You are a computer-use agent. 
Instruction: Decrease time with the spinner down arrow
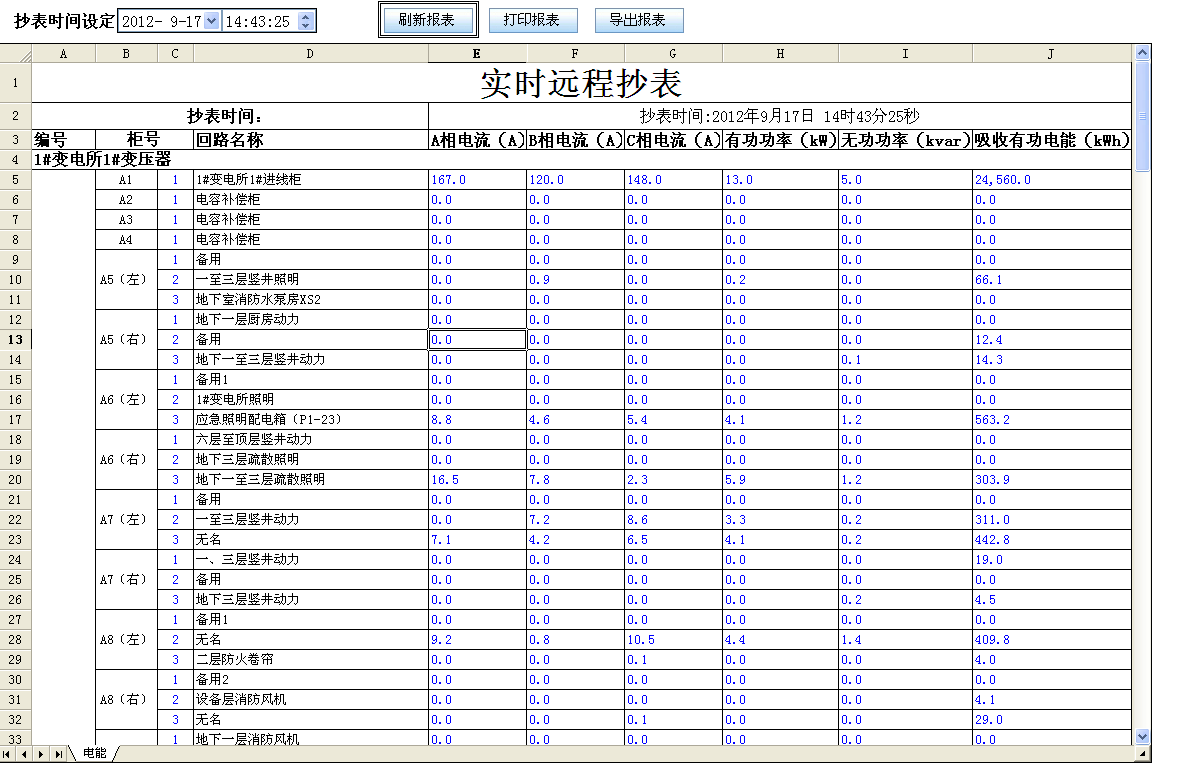pyautogui.click(x=306, y=26)
